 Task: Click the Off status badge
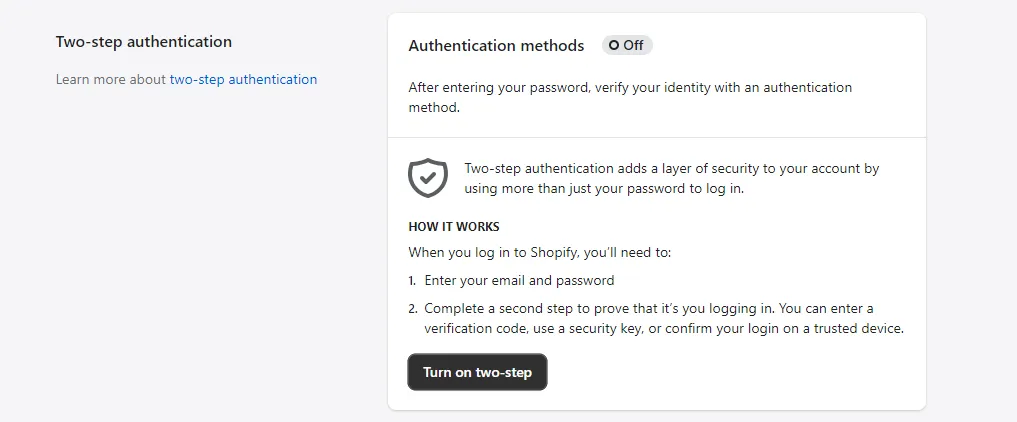tap(627, 45)
